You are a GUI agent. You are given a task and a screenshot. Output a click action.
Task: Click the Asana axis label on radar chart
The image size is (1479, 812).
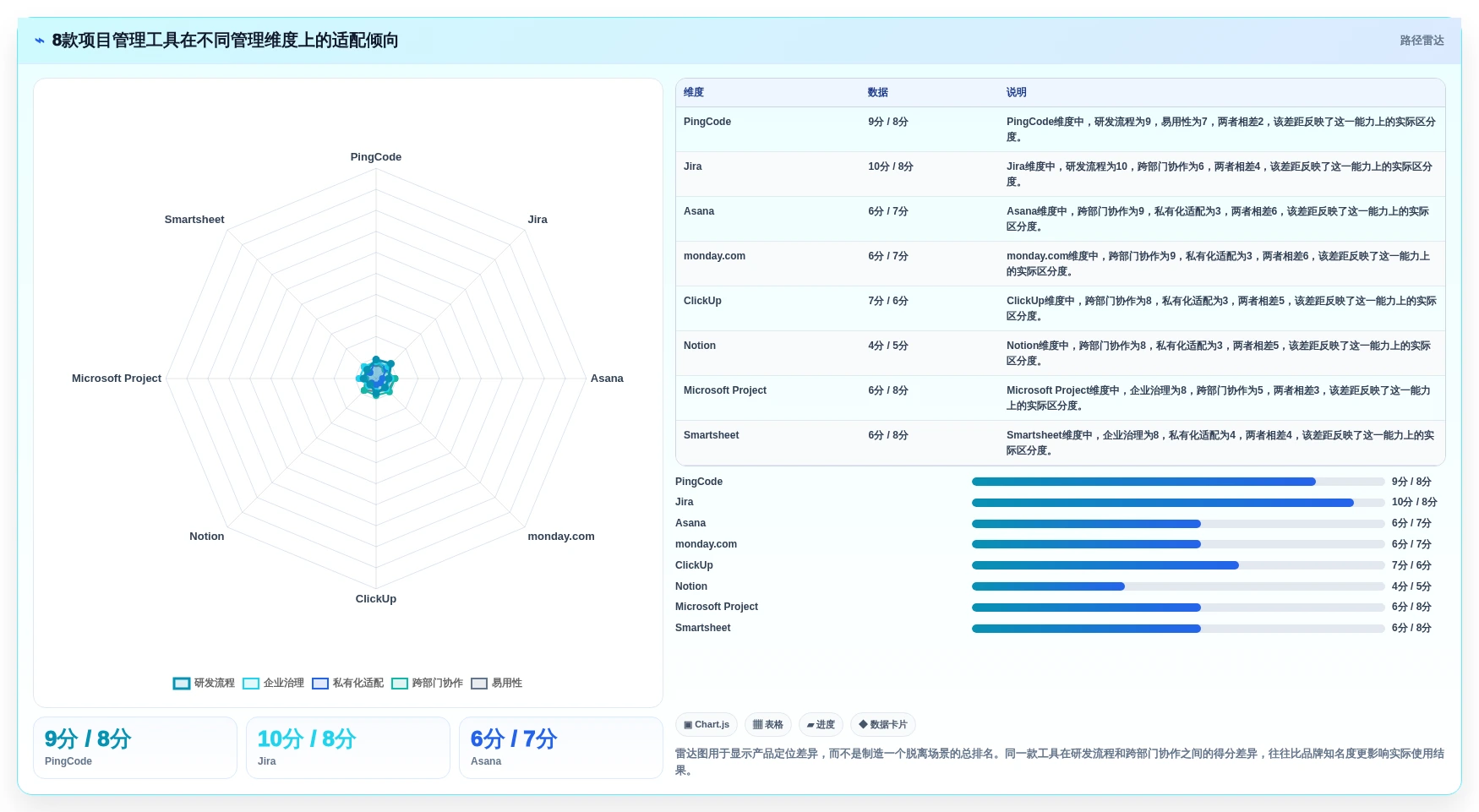click(607, 379)
